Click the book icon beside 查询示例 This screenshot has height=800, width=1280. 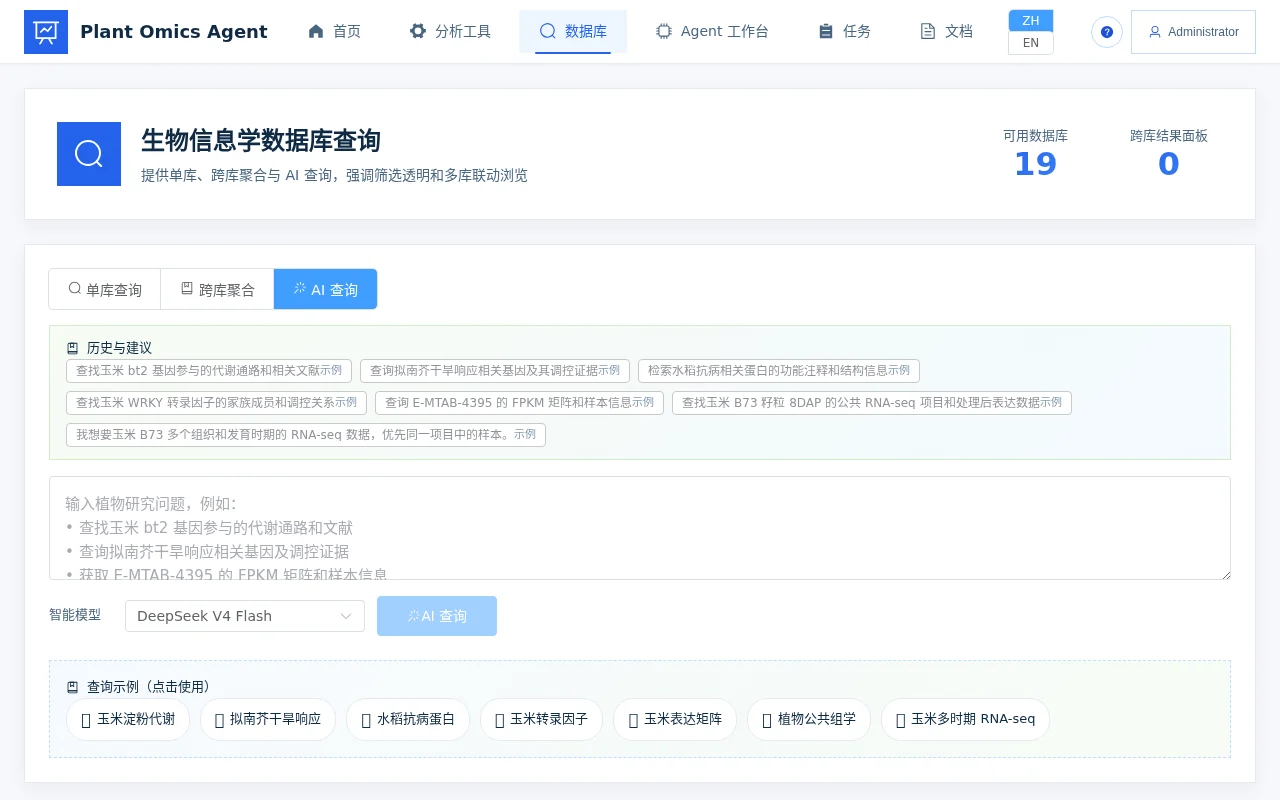(73, 687)
